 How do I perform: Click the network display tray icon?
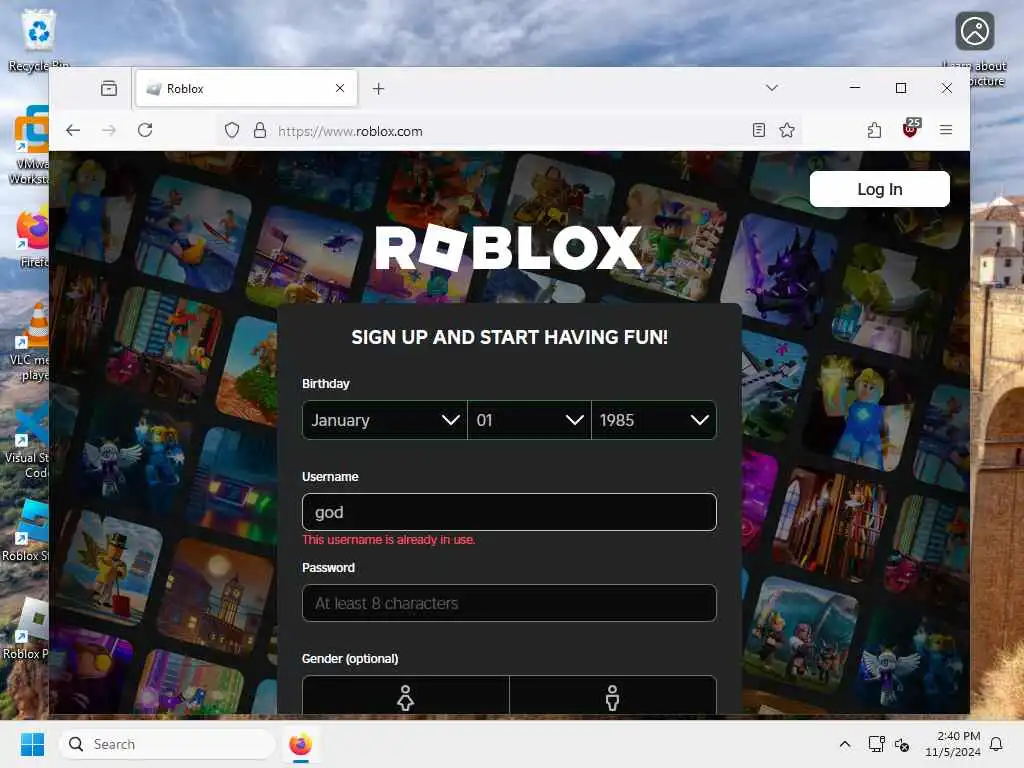click(876, 744)
